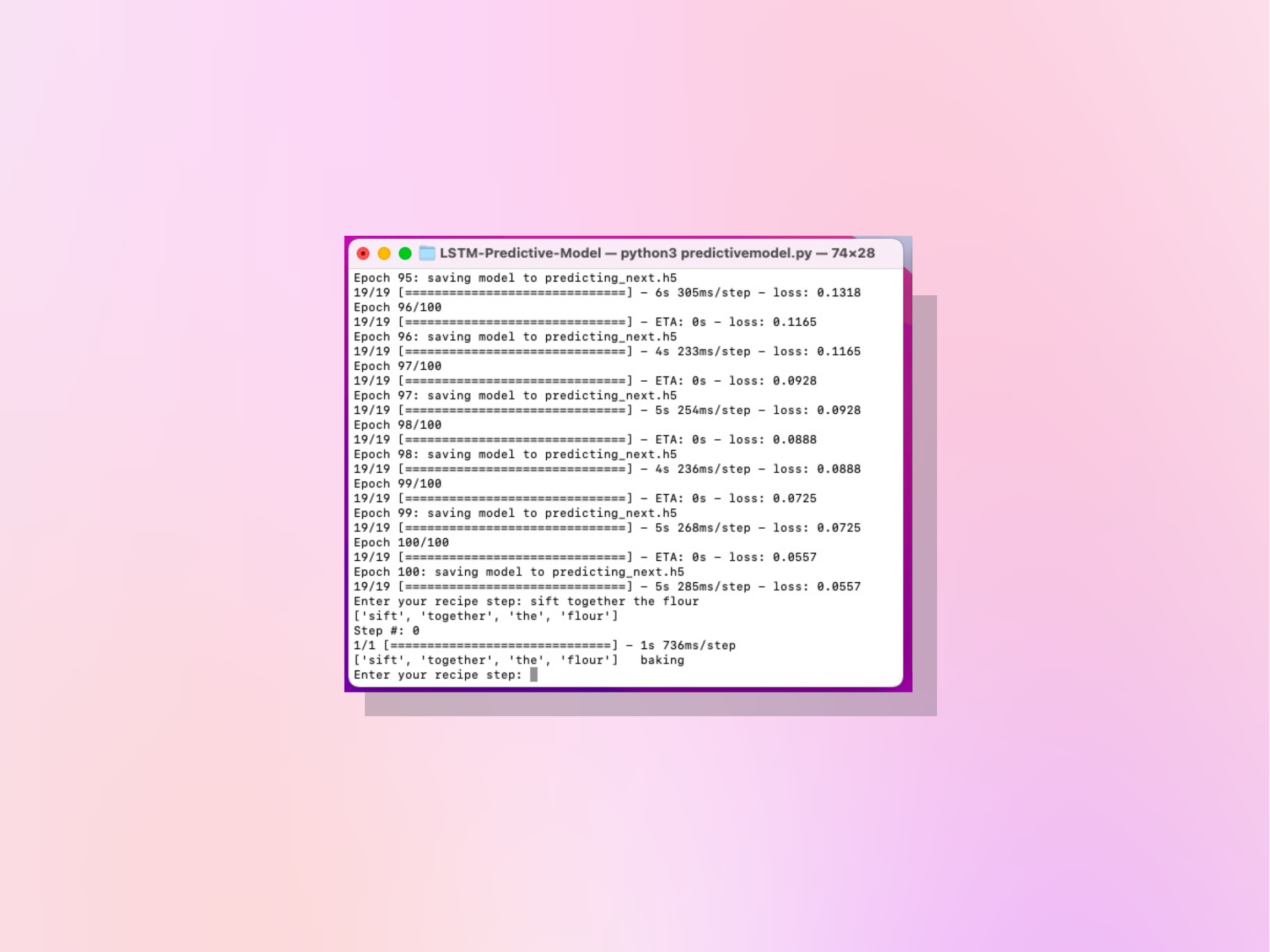Minimize terminal with the yellow button
Image resolution: width=1270 pixels, height=952 pixels.
[x=384, y=253]
